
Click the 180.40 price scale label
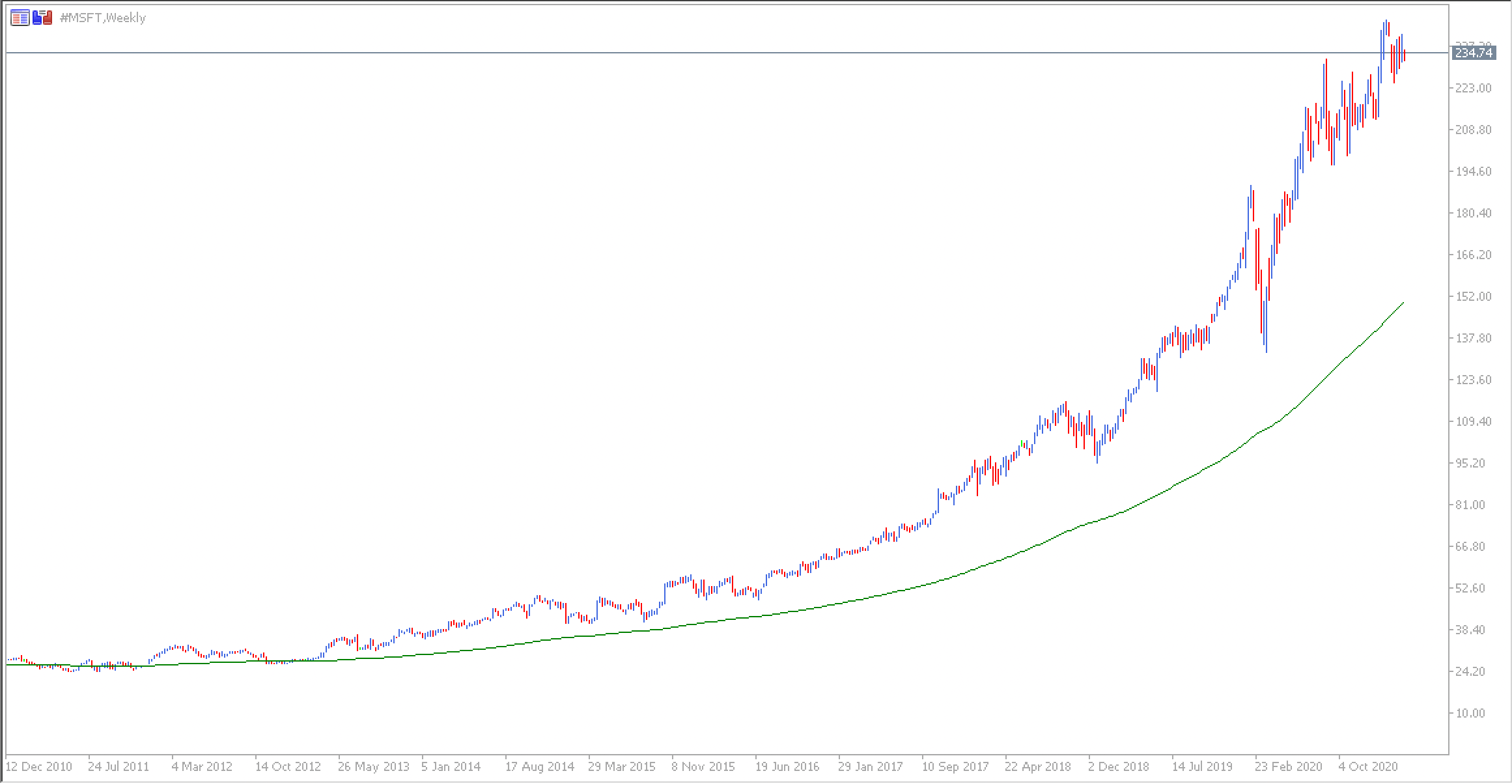pos(1473,213)
